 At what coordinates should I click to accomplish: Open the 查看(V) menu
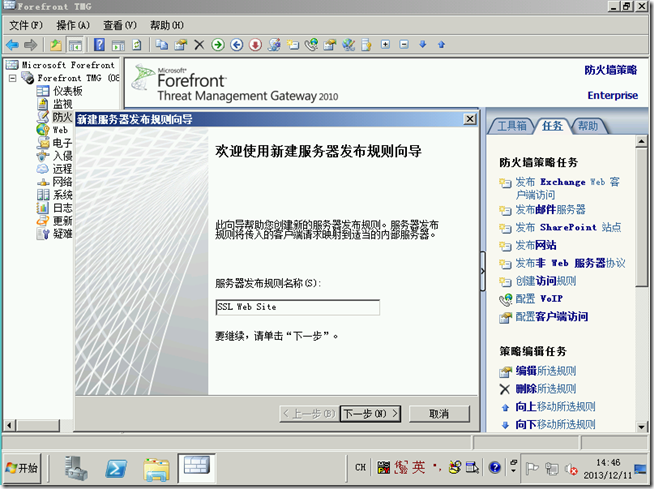120,25
